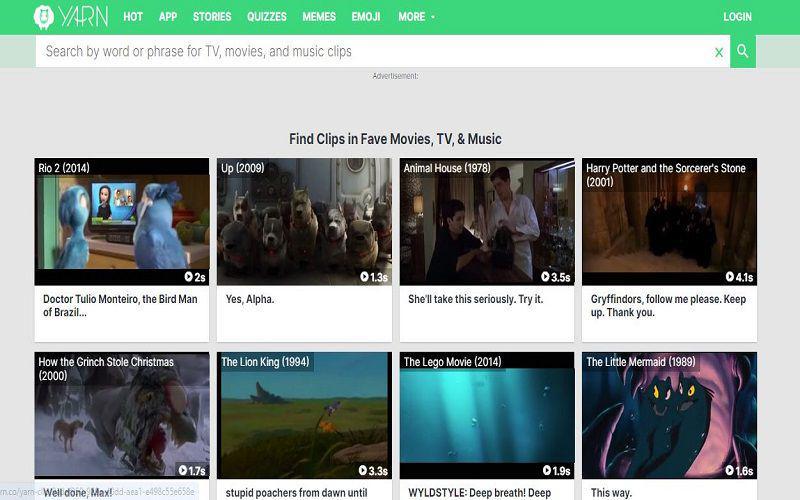Open The Lego Movie clip thumbnail

[487, 415]
